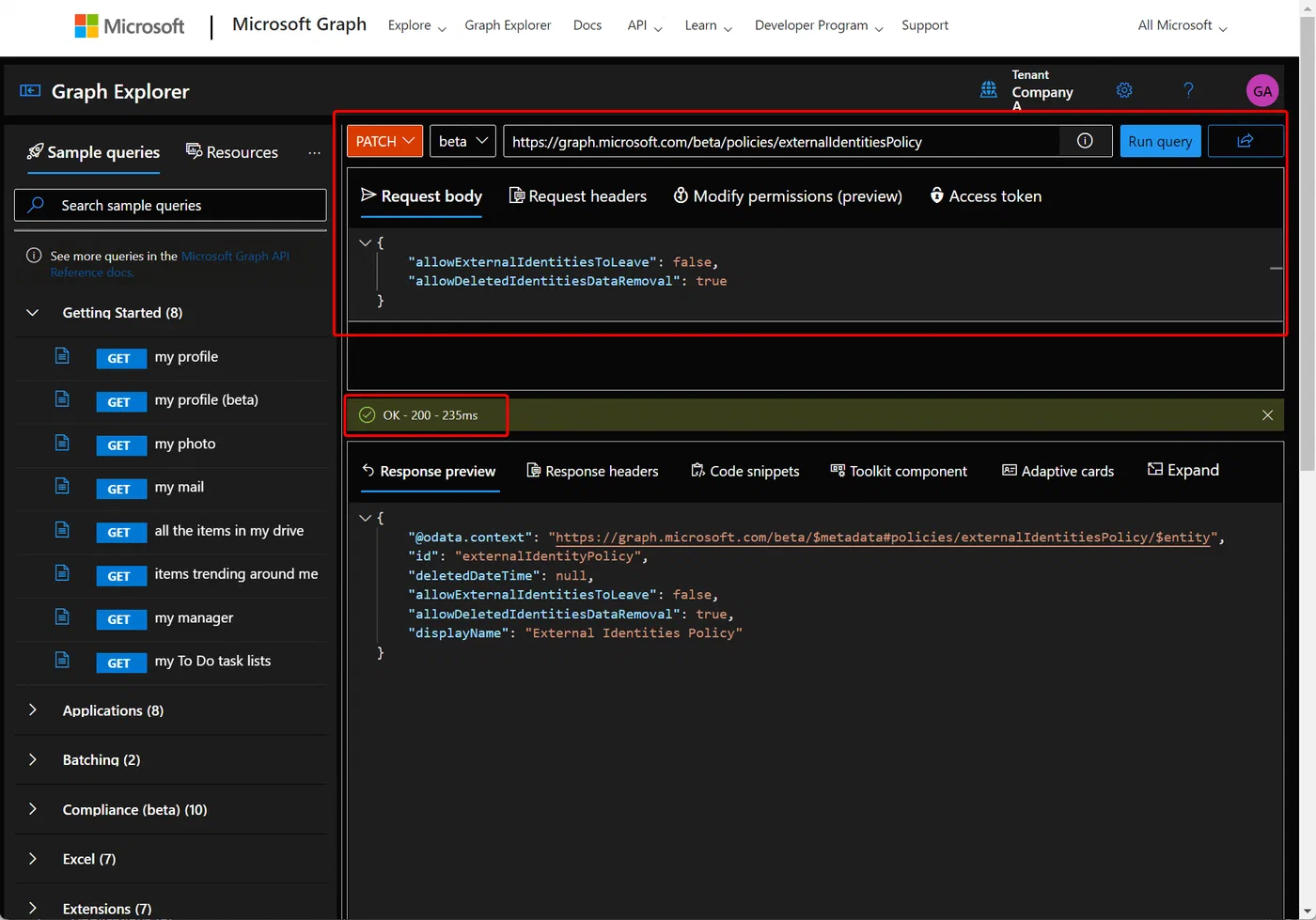Image resolution: width=1316 pixels, height=920 pixels.
Task: Dismiss the OK 200 status banner
Action: click(1267, 415)
